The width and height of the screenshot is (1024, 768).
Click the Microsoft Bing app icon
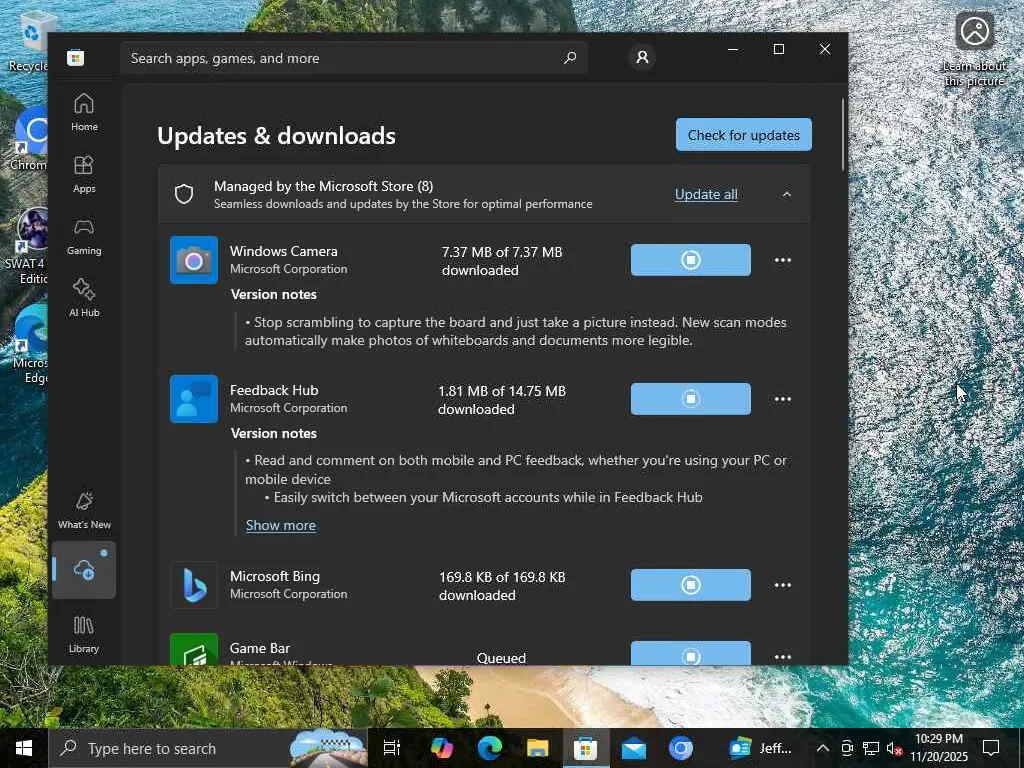[x=194, y=585]
